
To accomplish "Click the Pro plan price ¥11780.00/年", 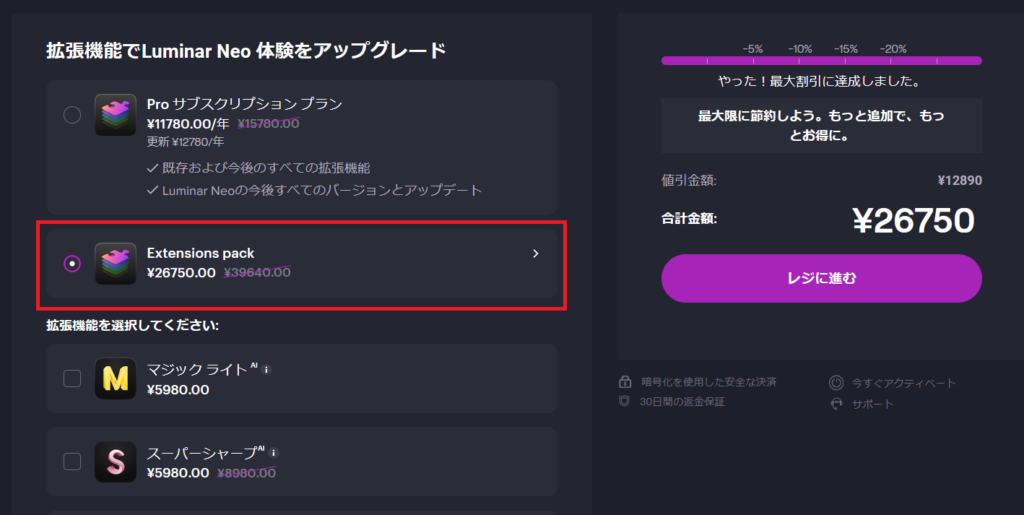I will (188, 123).
